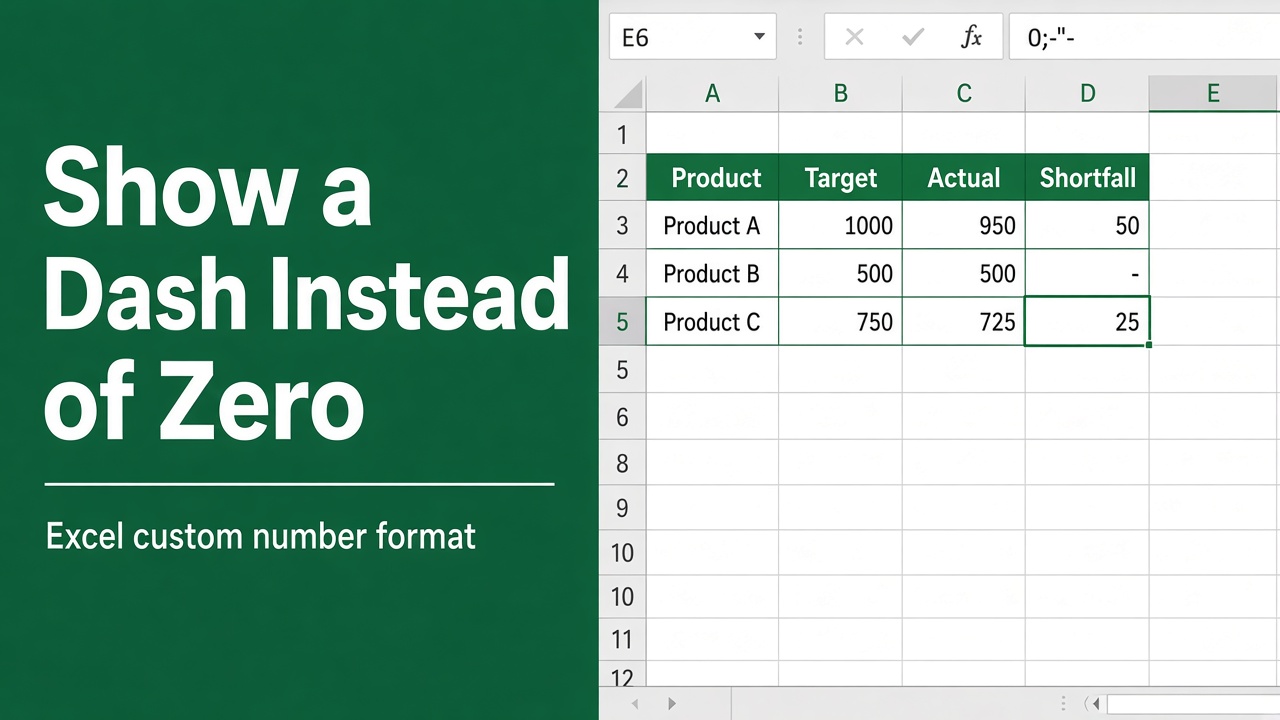
Task: Select the cell with value 725
Action: (964, 322)
